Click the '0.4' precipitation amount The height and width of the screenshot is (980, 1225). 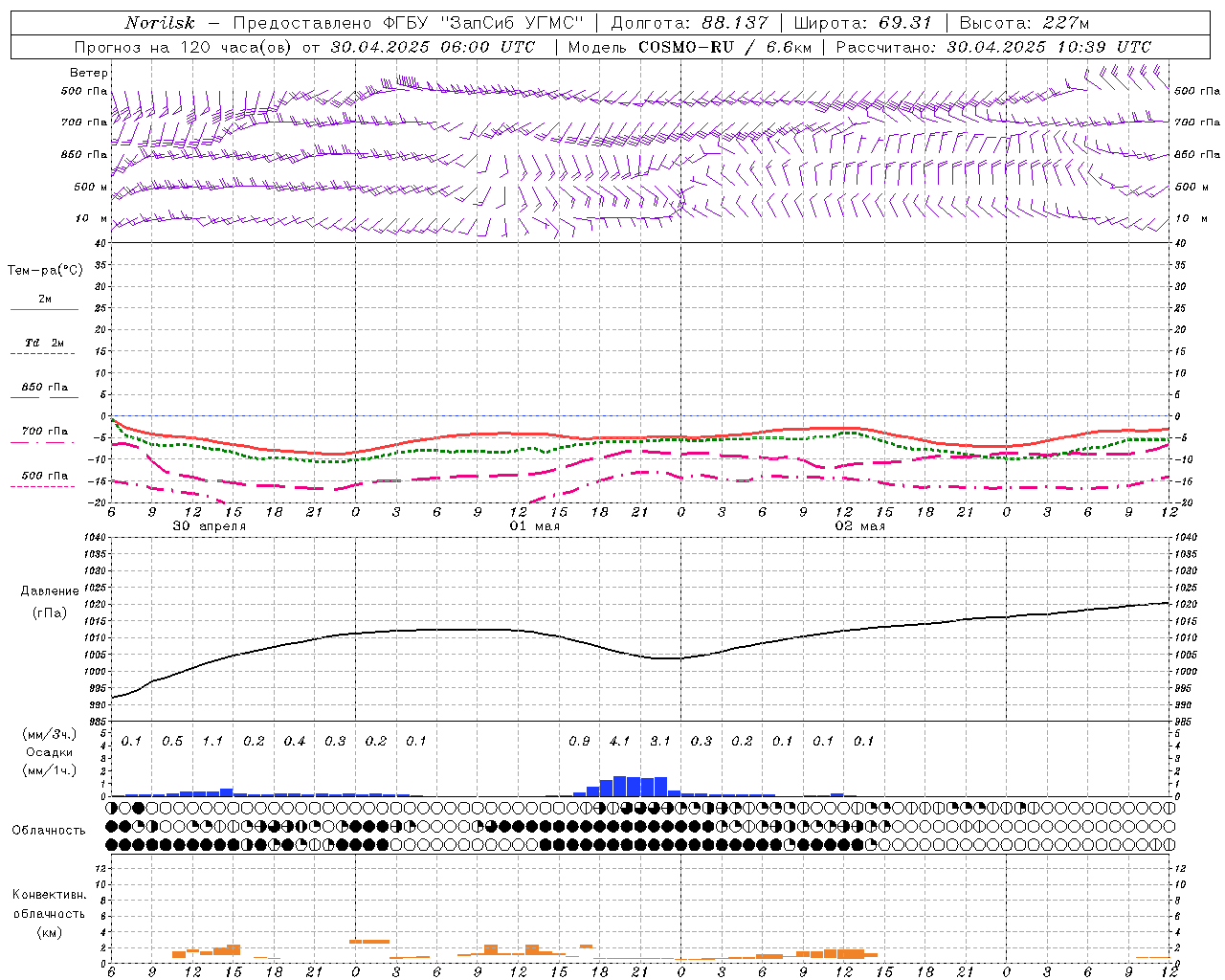click(x=294, y=741)
